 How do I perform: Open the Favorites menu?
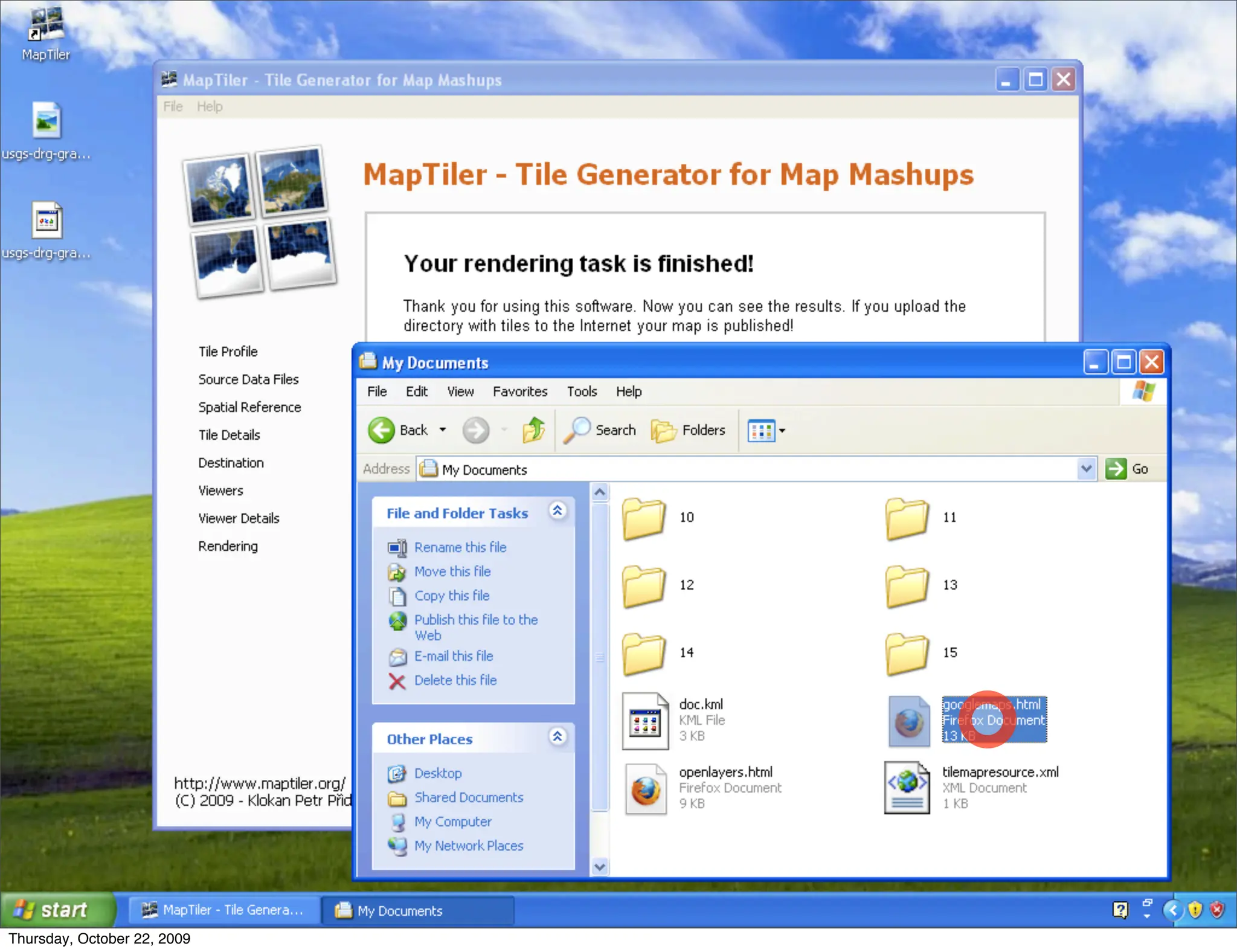519,391
